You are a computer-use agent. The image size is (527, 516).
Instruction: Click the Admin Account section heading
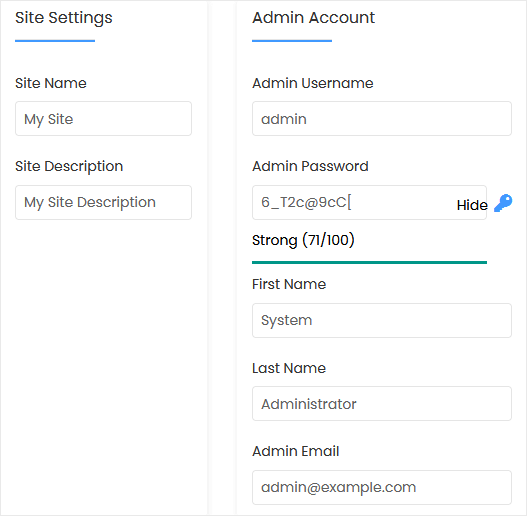313,17
